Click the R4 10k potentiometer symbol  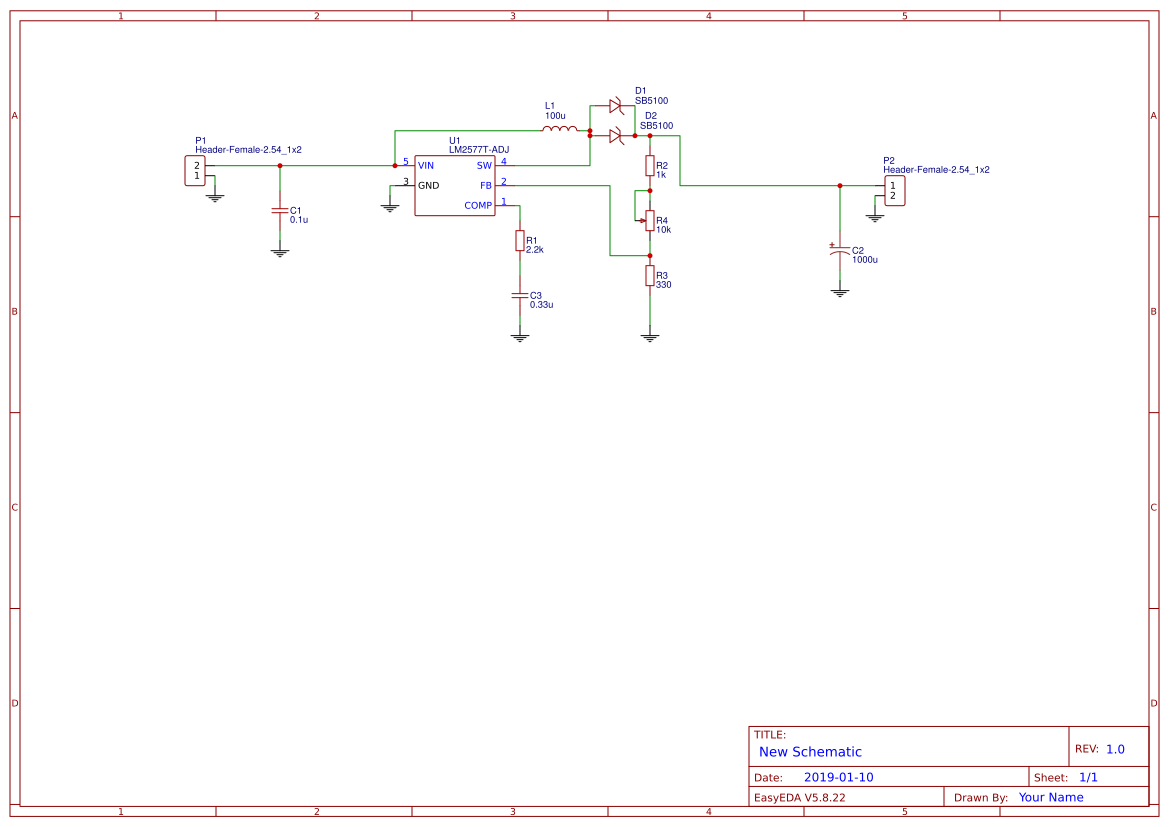tap(648, 221)
